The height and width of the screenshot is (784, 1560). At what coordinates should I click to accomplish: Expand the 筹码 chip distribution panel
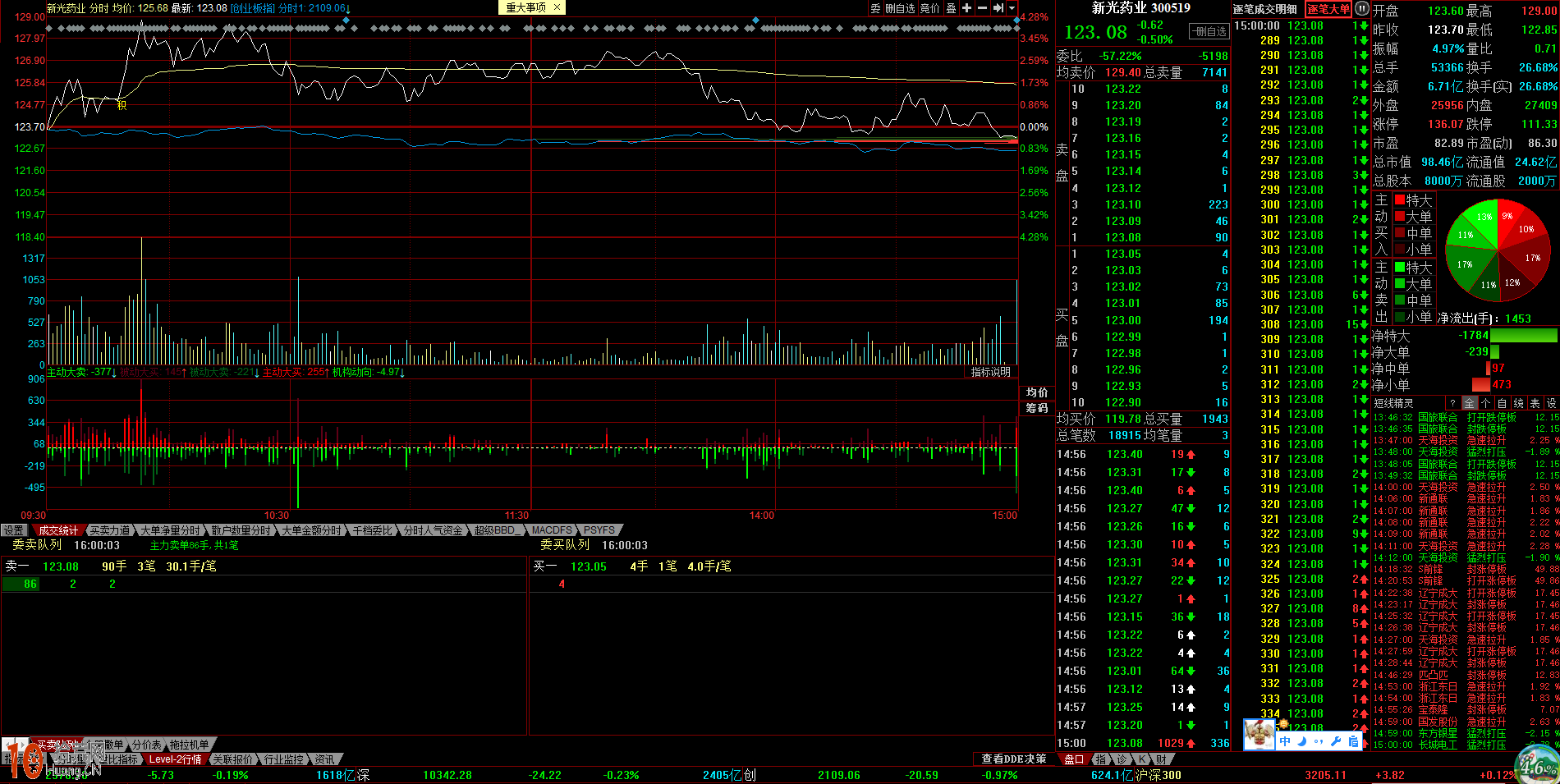pyautogui.click(x=1037, y=408)
